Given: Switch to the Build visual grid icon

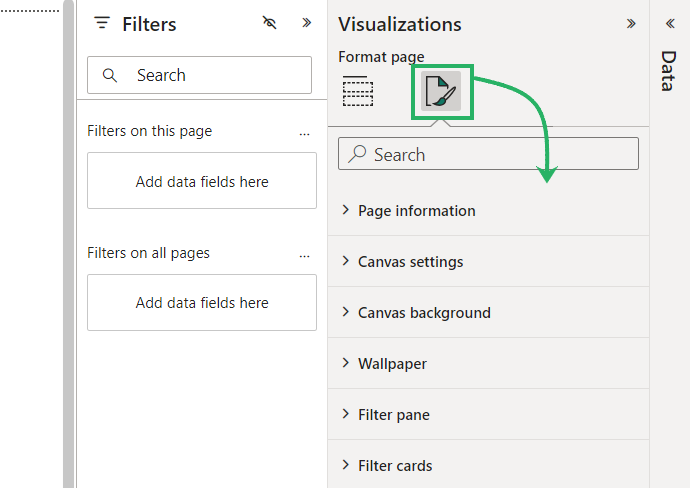Looking at the screenshot, I should click(358, 92).
